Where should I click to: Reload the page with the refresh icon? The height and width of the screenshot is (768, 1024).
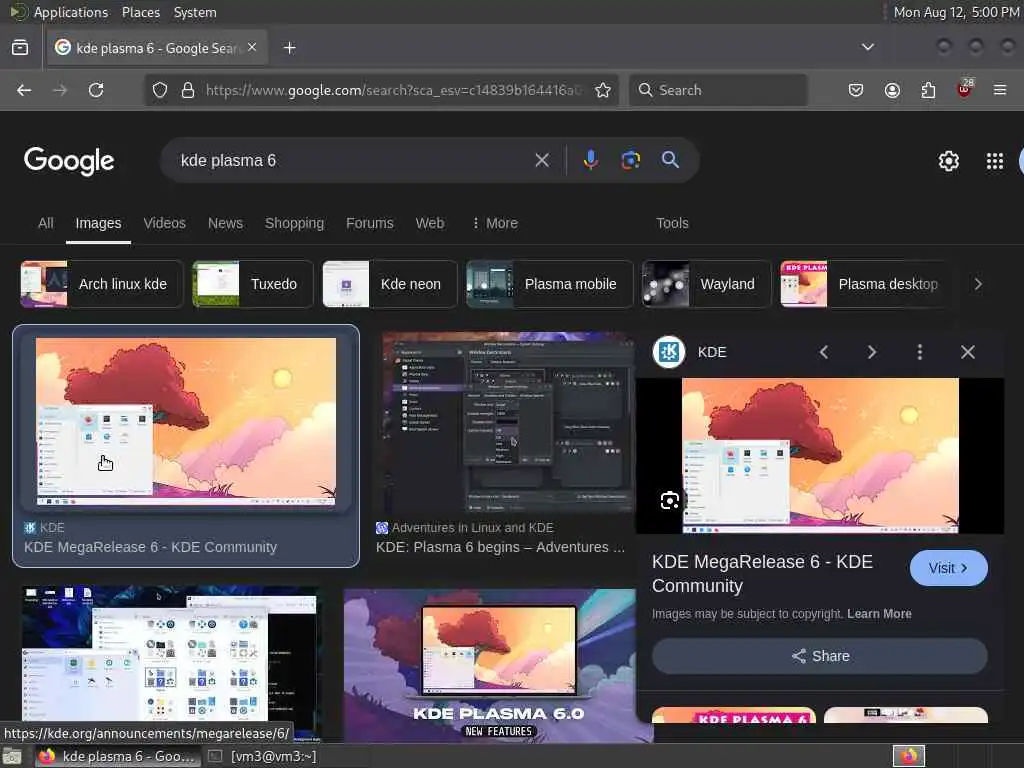(96, 90)
